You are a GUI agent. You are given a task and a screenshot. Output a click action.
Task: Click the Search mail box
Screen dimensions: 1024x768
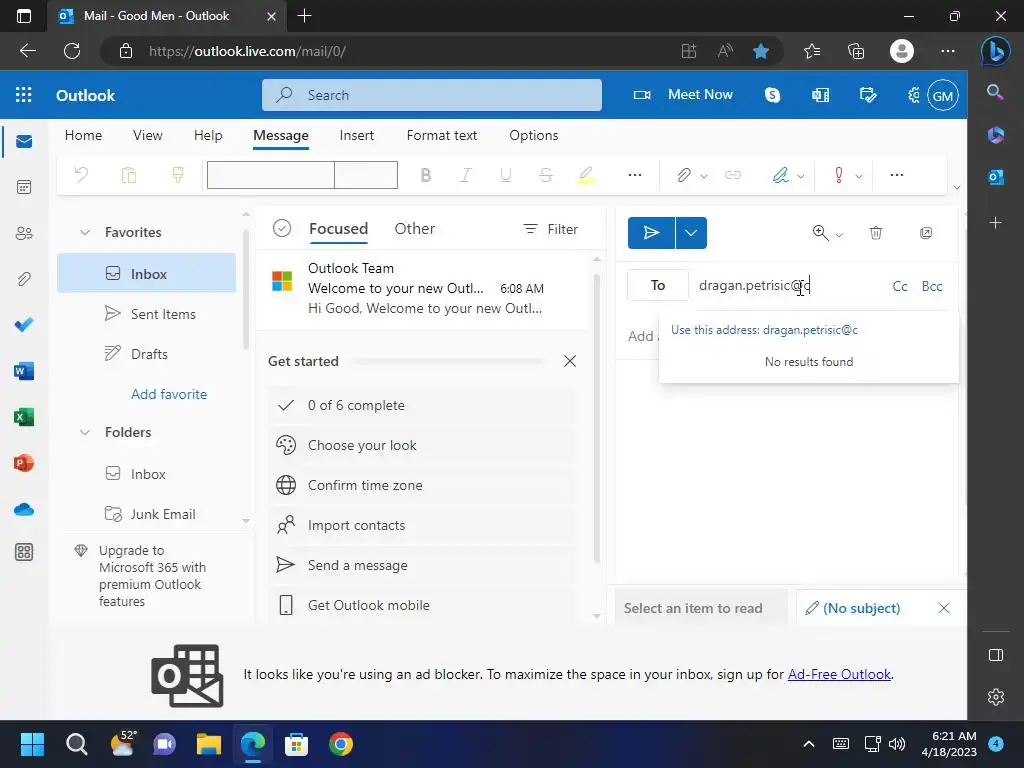click(x=432, y=95)
